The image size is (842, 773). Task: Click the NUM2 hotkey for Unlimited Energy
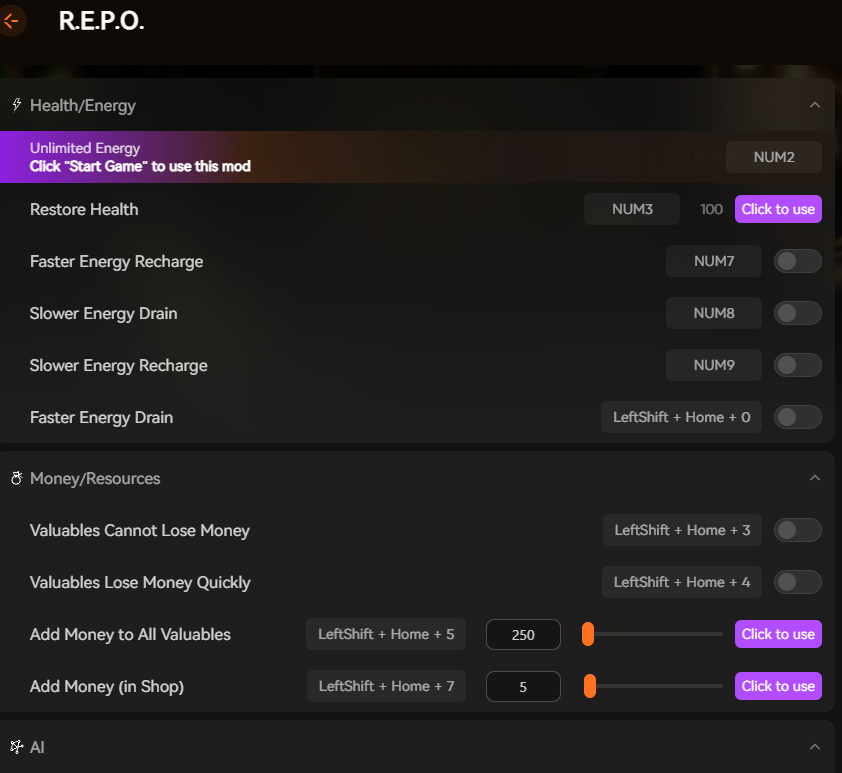pos(774,157)
